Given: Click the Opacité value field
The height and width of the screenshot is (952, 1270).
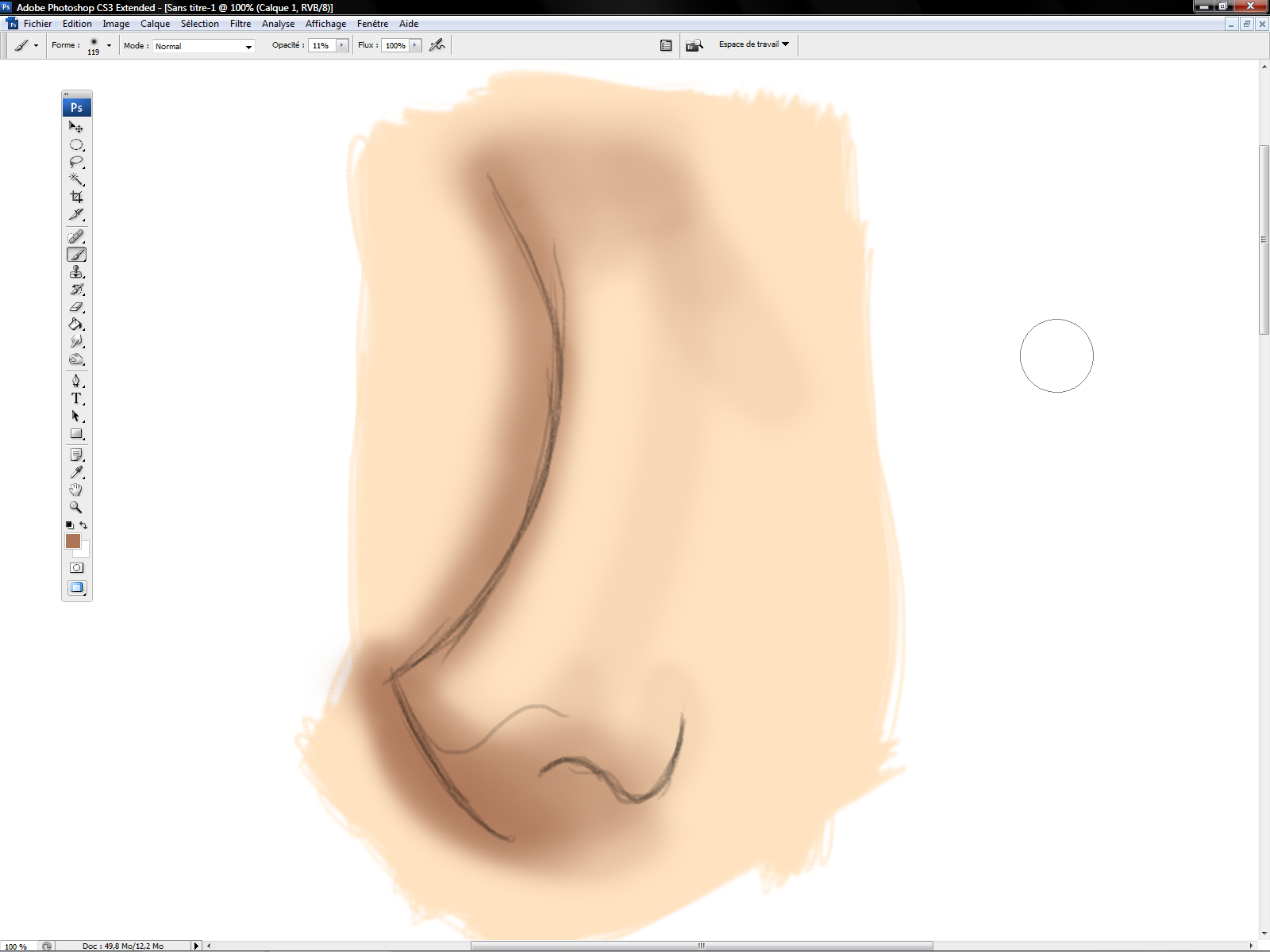Looking at the screenshot, I should (322, 45).
